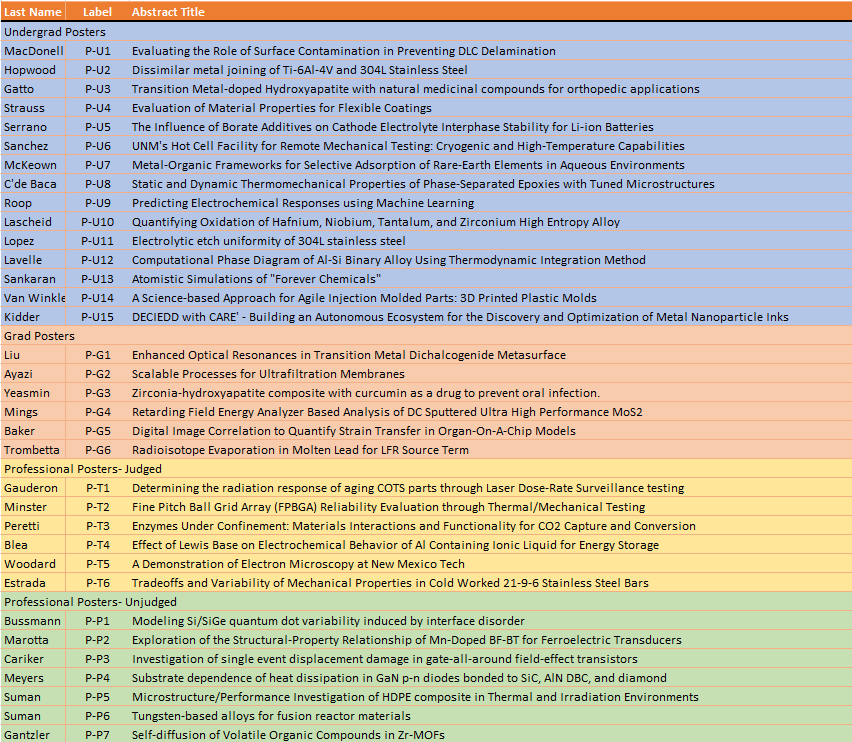Select Predicting Electrochemical Responses title

[x=303, y=203]
